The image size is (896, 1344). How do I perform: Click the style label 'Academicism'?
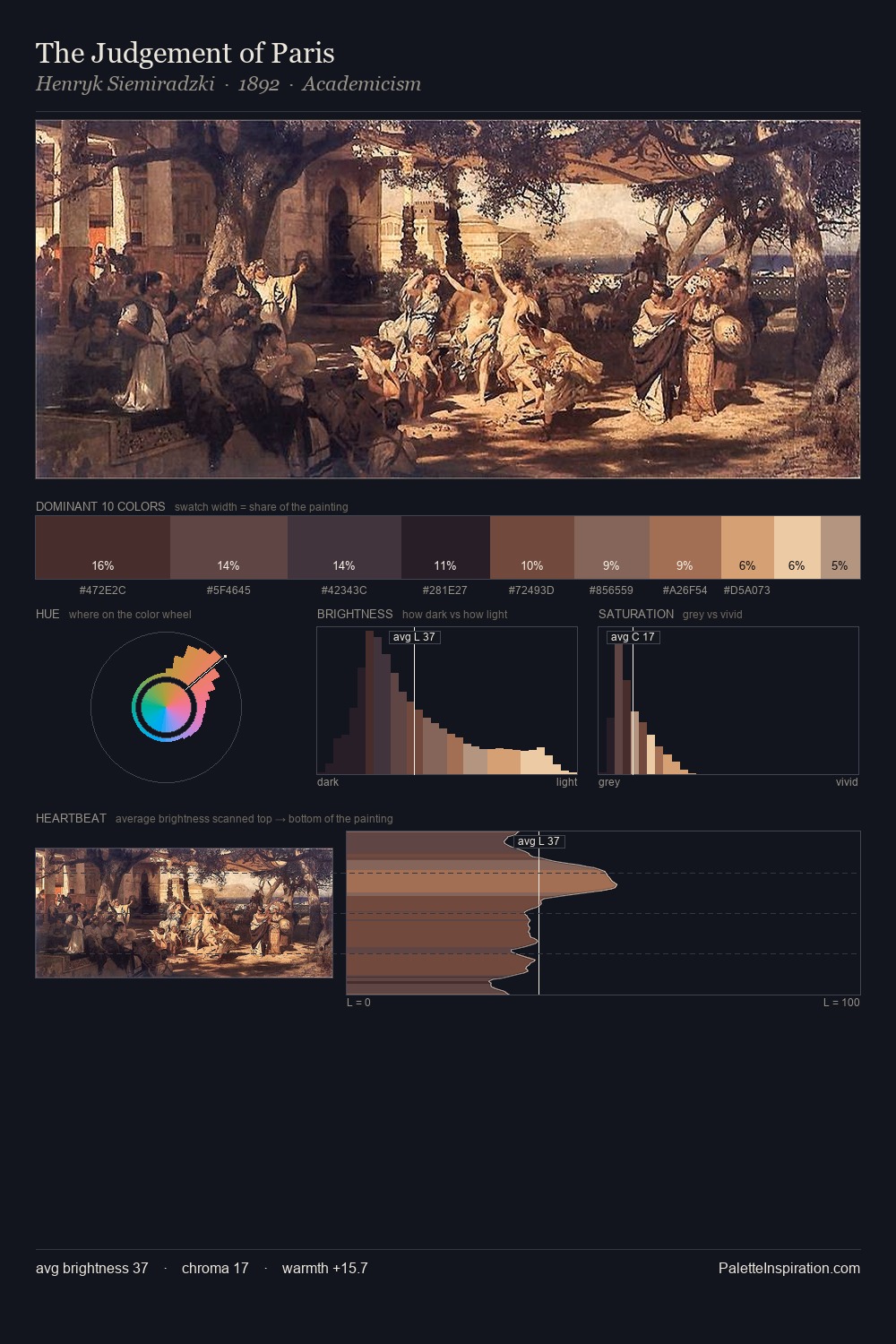point(361,84)
